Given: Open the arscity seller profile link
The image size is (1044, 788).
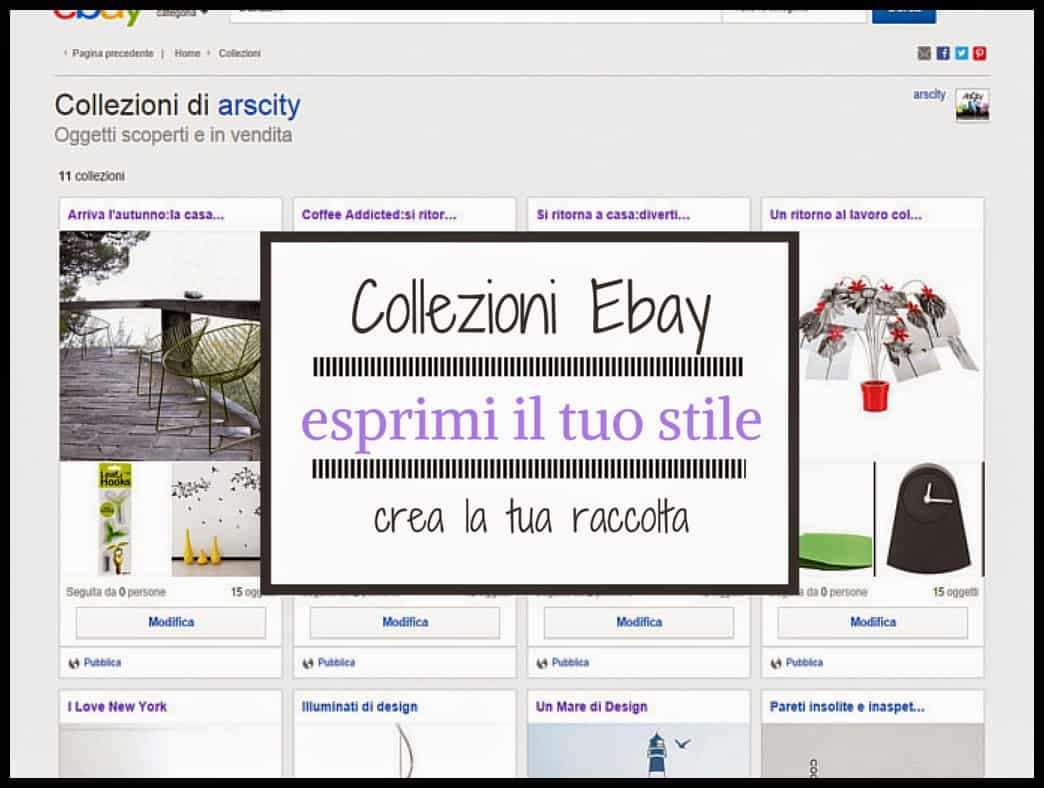Looking at the screenshot, I should pyautogui.click(x=927, y=94).
